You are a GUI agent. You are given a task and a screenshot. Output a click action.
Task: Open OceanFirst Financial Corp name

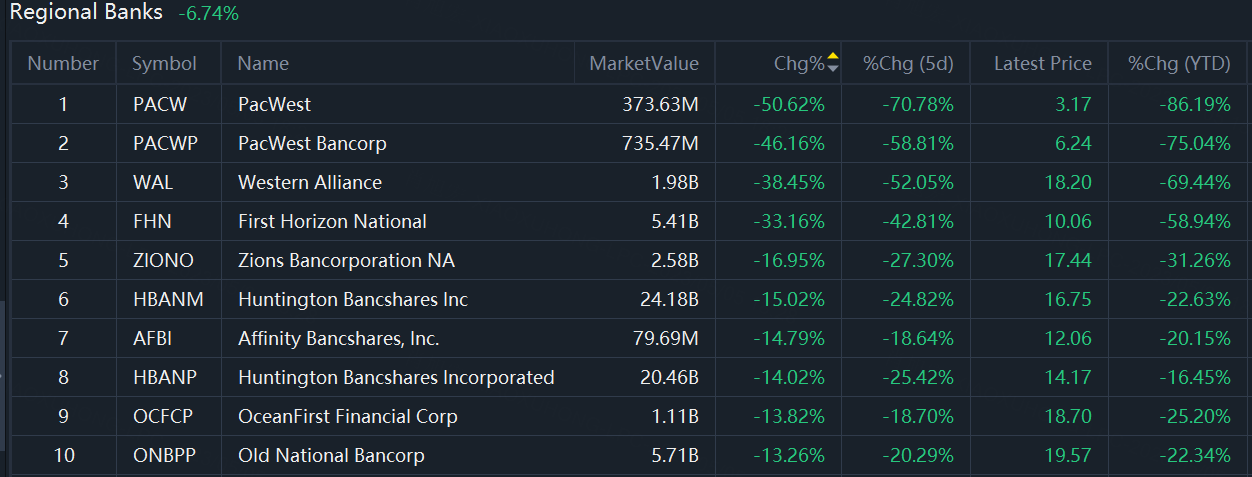348,416
